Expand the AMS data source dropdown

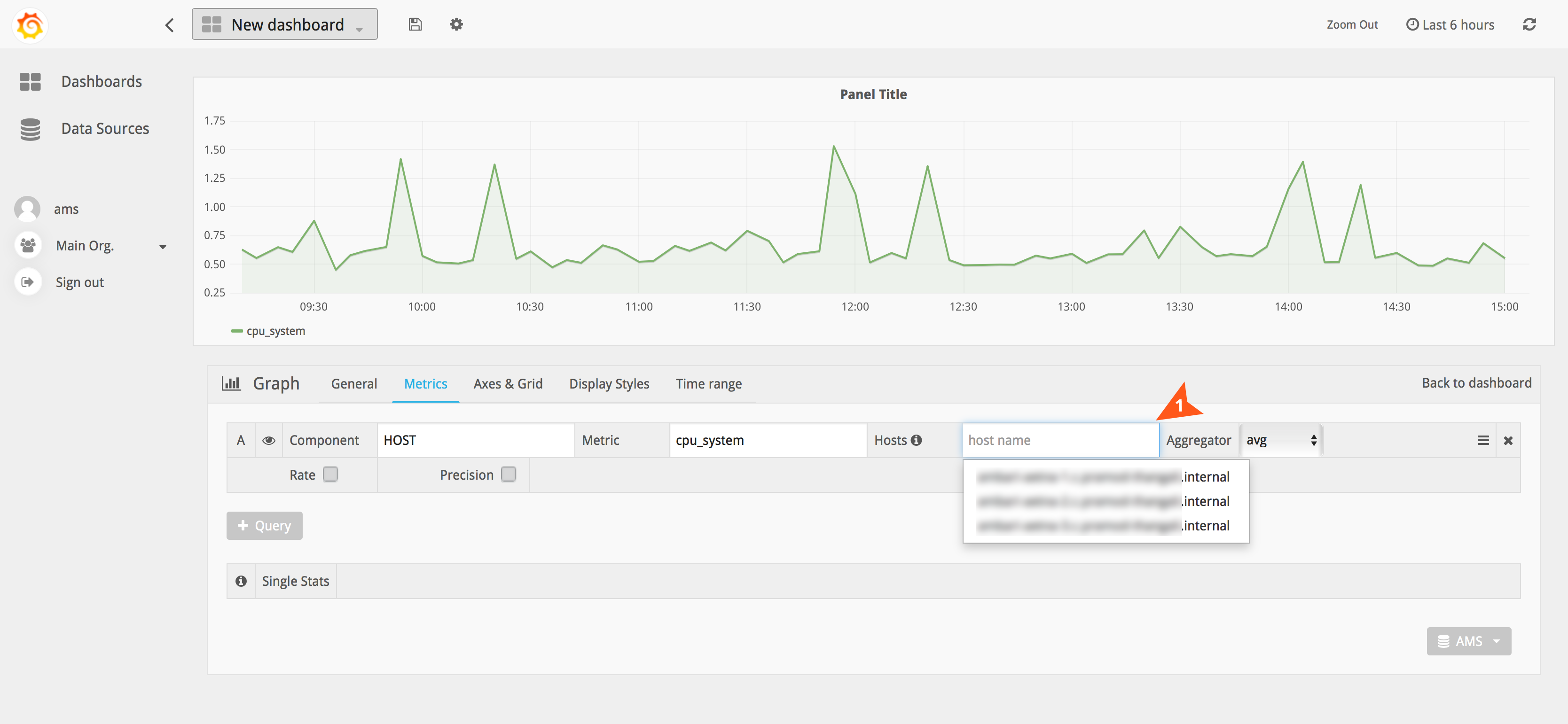[1468, 641]
